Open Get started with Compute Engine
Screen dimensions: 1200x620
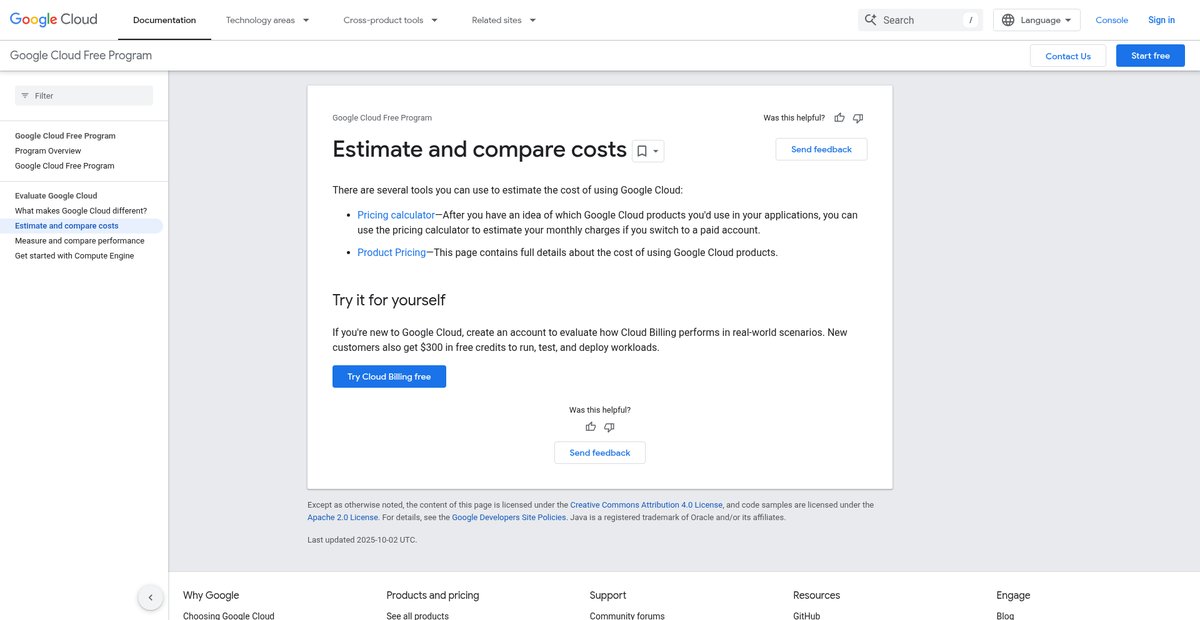click(x=74, y=256)
